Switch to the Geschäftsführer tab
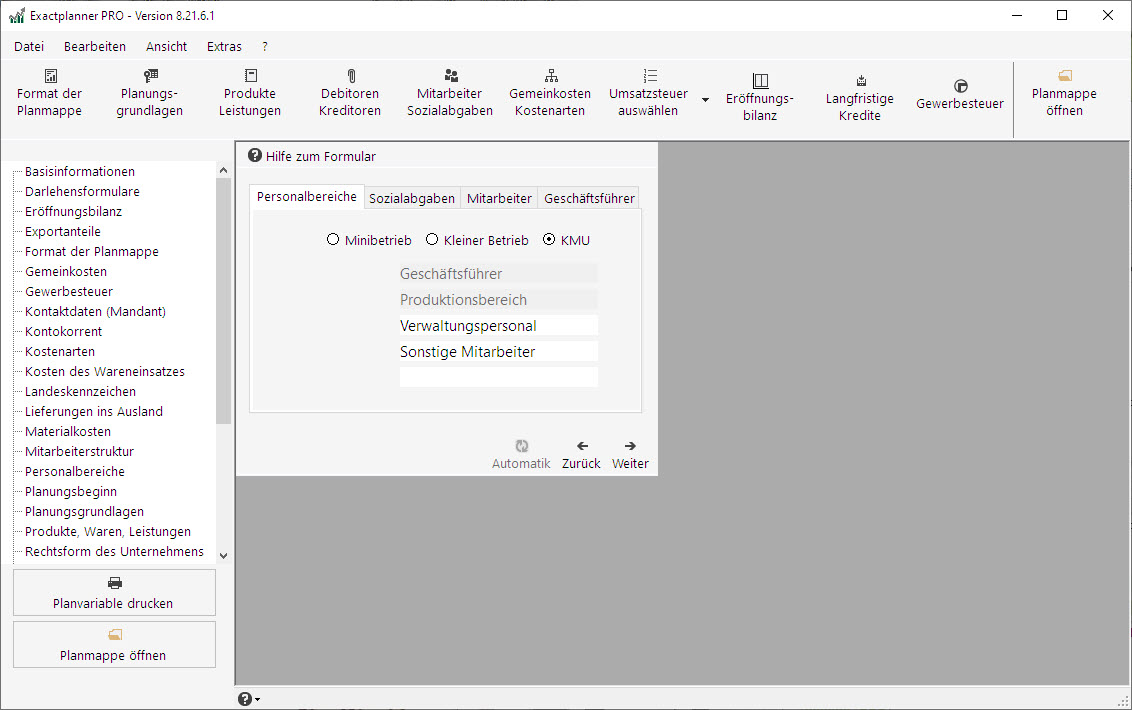The image size is (1132, 710). (x=589, y=198)
